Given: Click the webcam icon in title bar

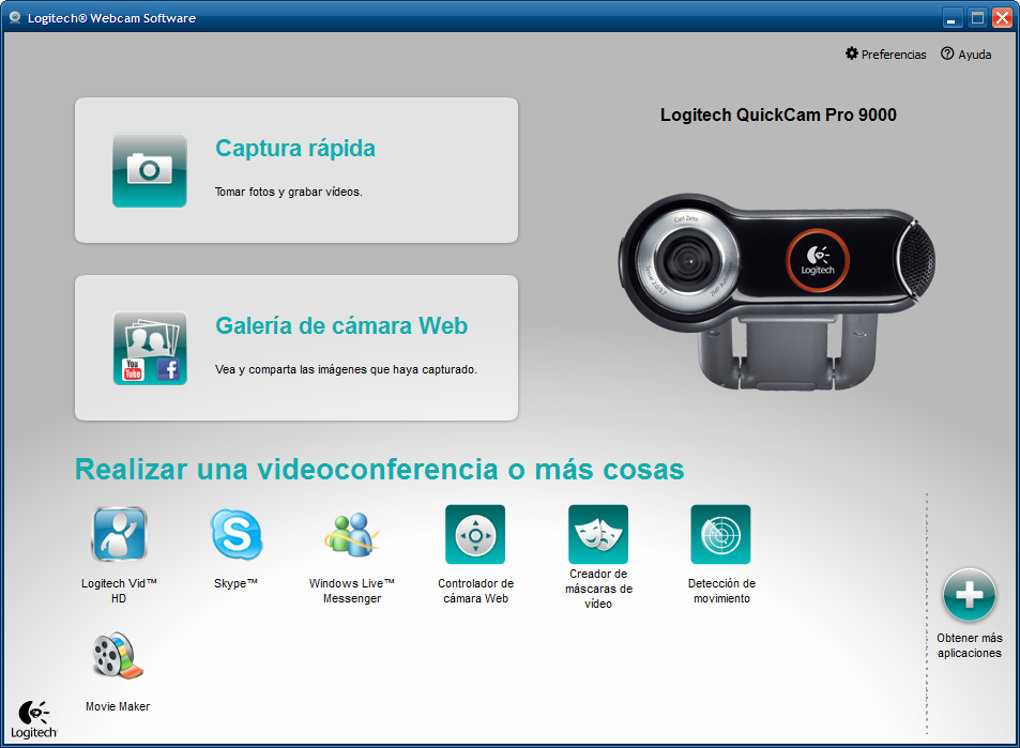Looking at the screenshot, I should point(14,18).
